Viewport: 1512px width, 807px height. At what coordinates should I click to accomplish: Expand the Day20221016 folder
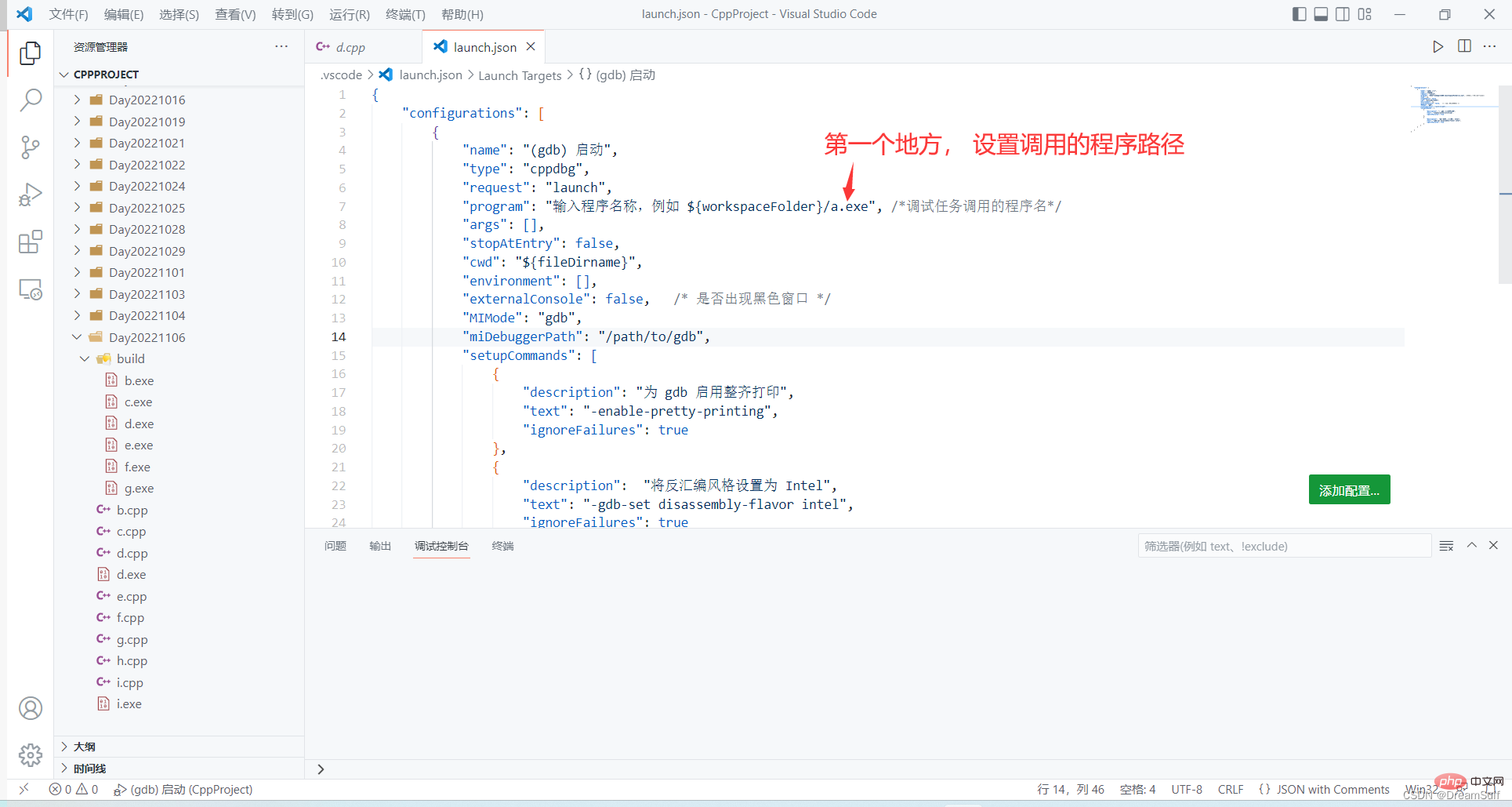pos(147,100)
